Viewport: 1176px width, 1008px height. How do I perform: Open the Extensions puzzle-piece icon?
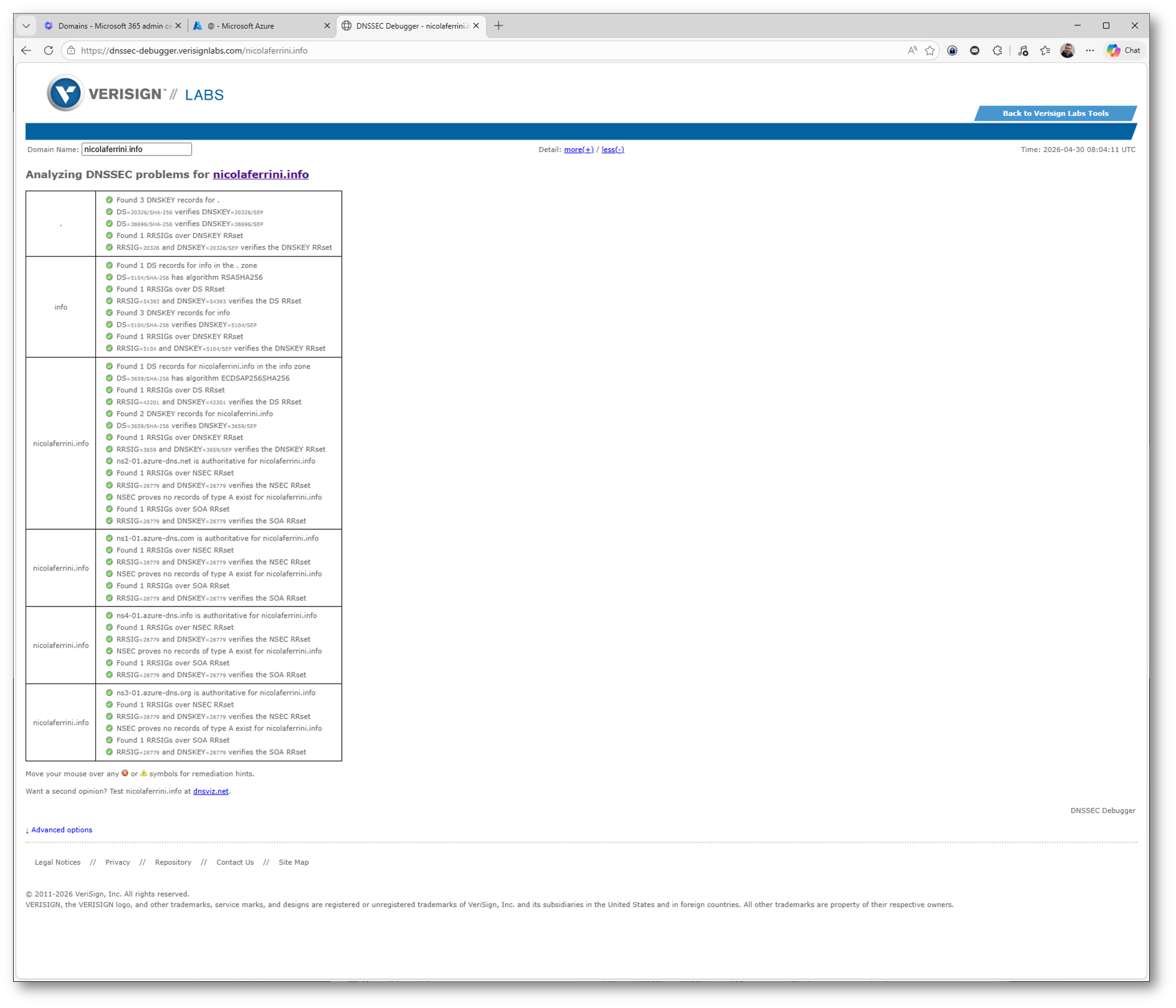997,51
